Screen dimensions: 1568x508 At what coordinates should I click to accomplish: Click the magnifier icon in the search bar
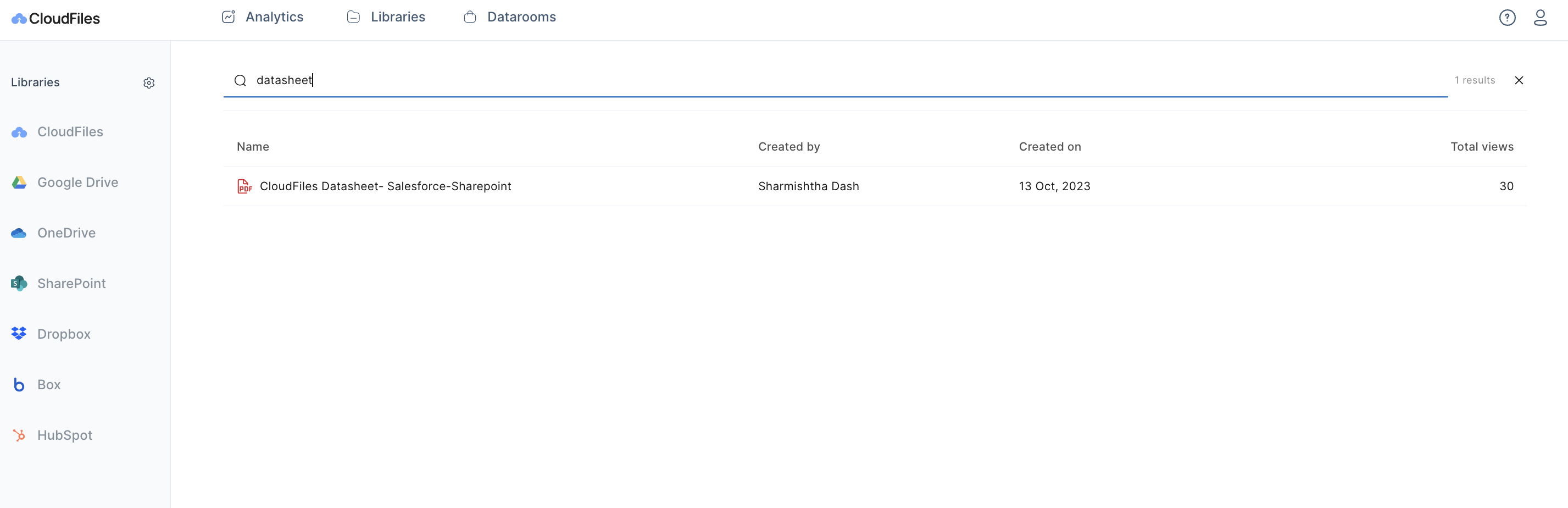click(x=241, y=80)
